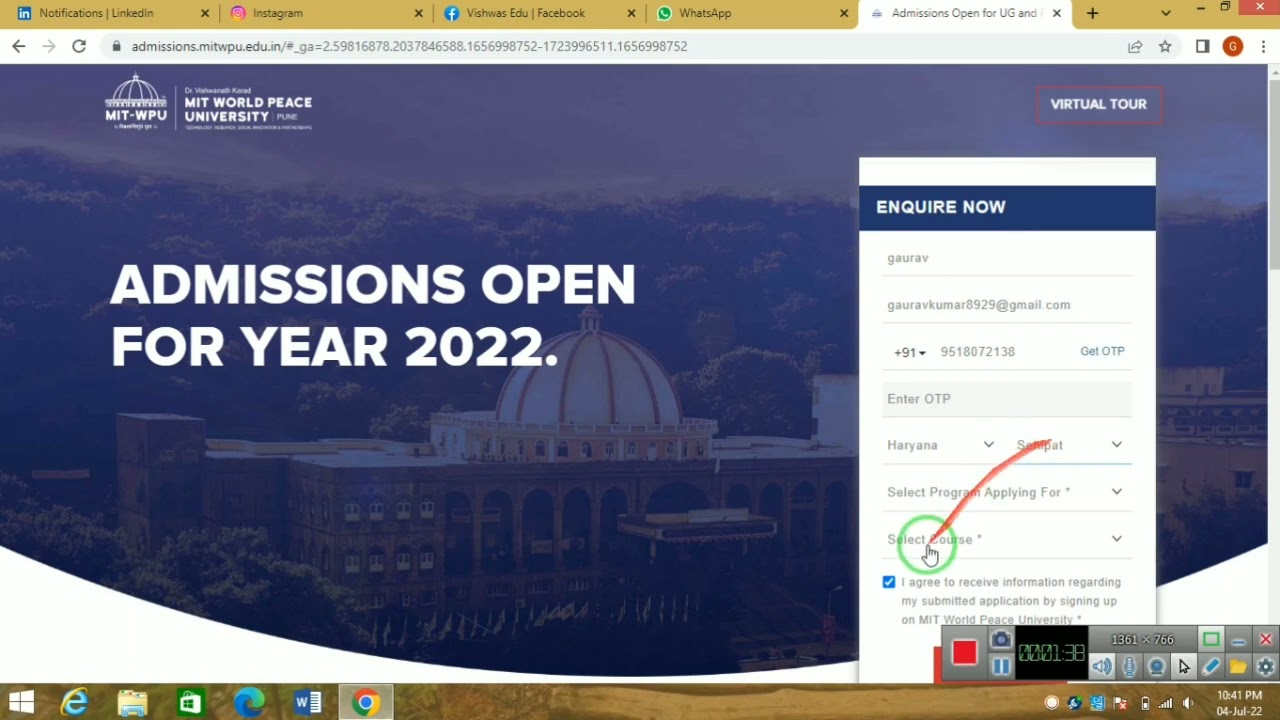Image resolution: width=1280 pixels, height=720 pixels.
Task: Open the recorder settings gear
Action: tap(1265, 666)
